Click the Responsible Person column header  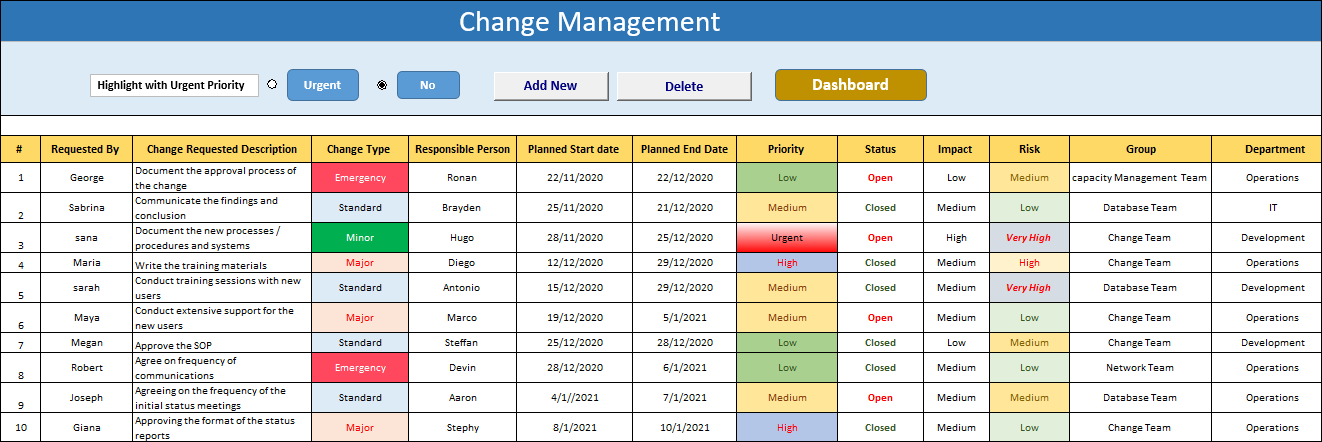pos(462,149)
